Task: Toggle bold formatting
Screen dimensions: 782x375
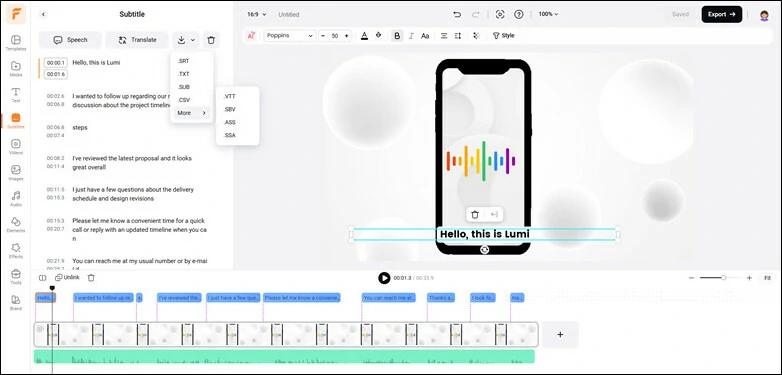Action: [x=397, y=35]
